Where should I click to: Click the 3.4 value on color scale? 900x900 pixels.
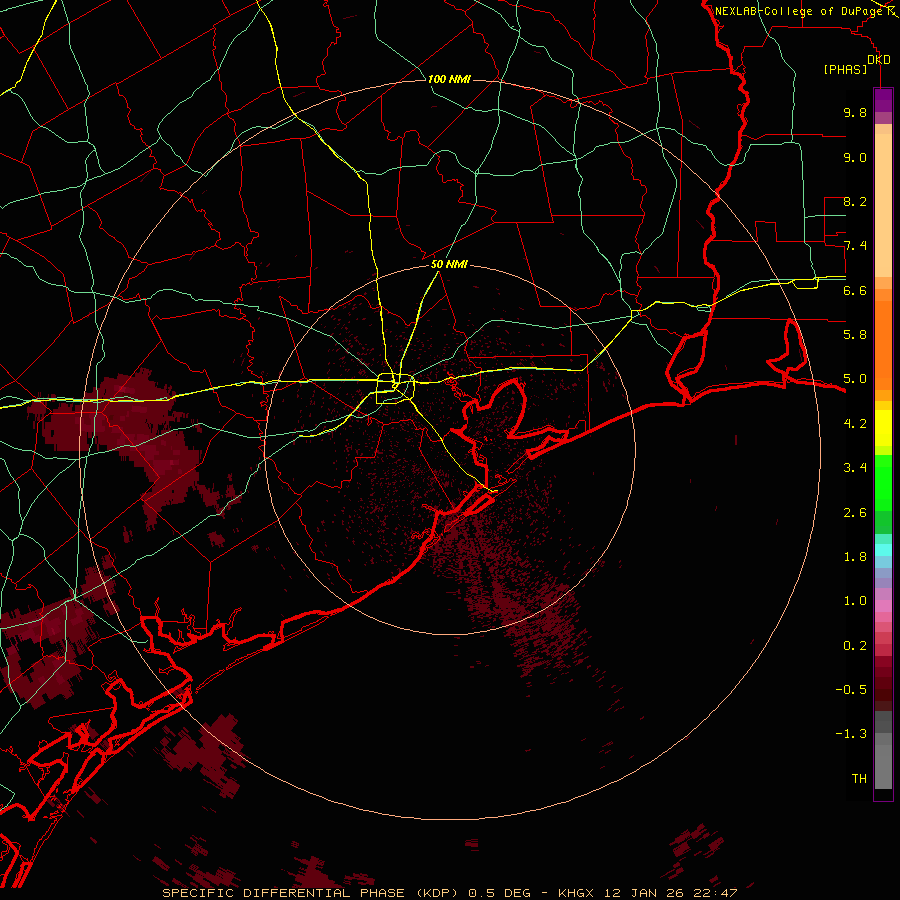click(x=855, y=468)
